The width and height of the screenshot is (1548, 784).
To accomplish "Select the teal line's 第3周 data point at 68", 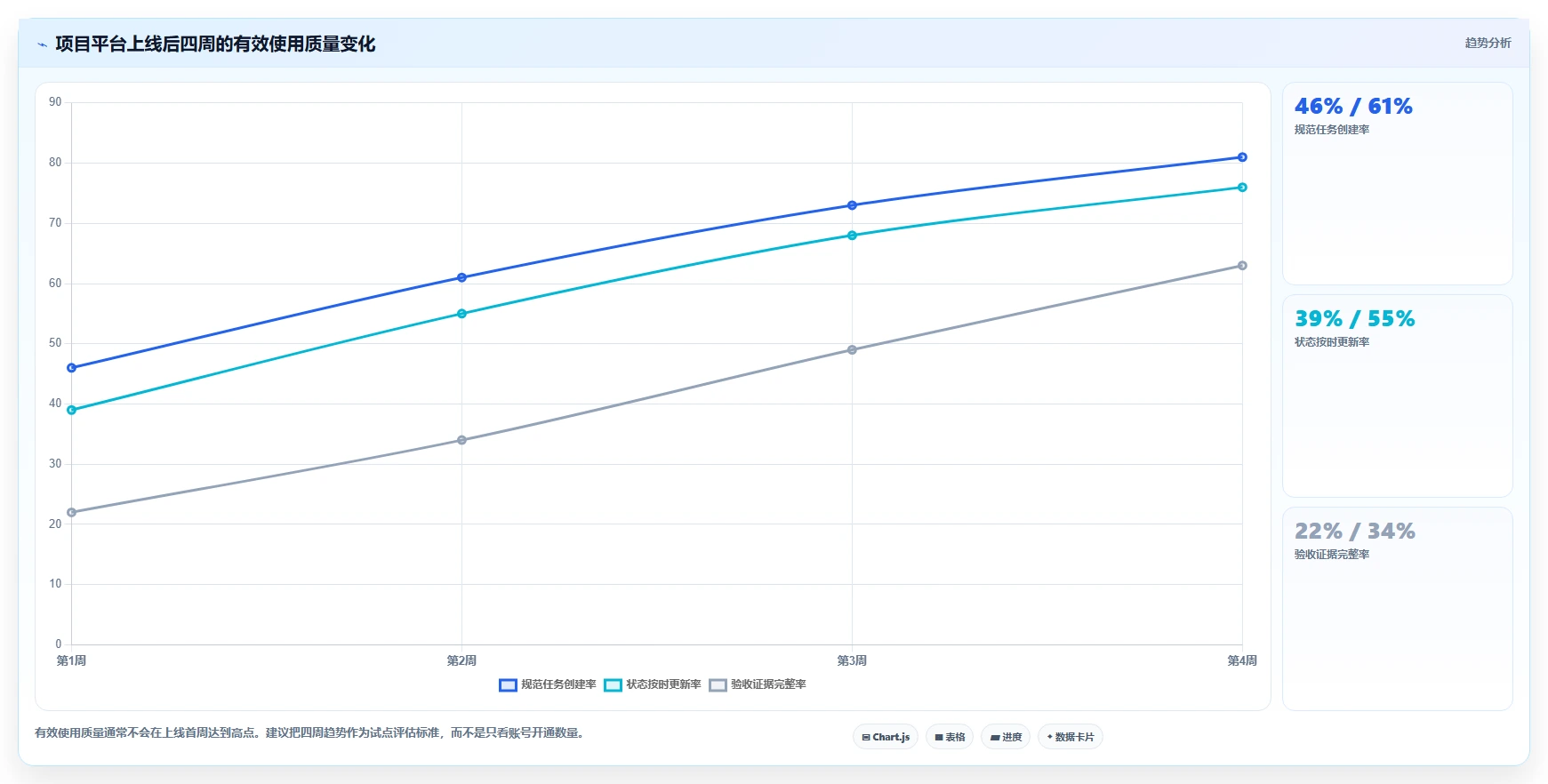I will pyautogui.click(x=852, y=236).
